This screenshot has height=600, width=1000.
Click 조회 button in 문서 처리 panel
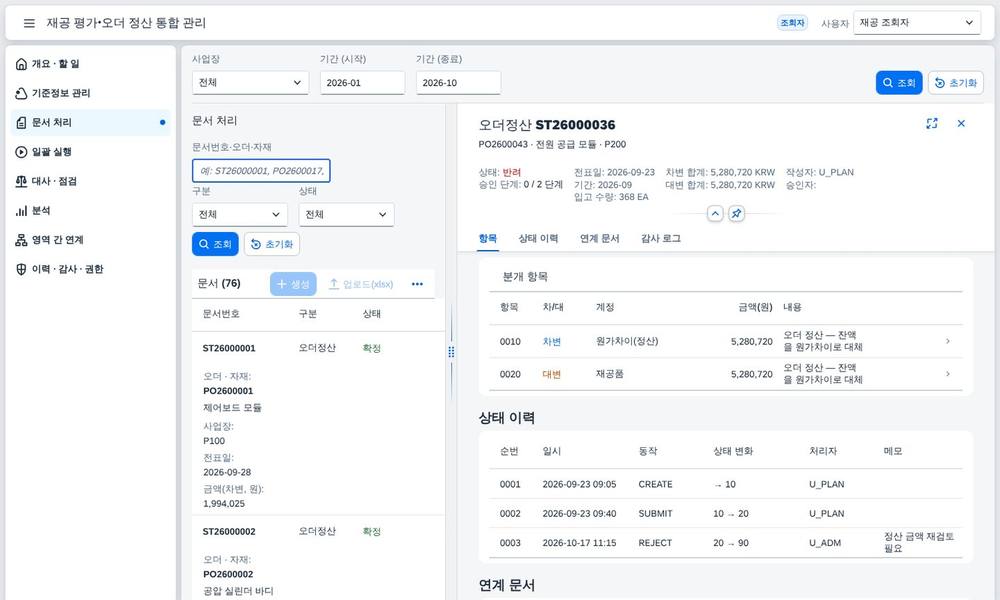pyautogui.click(x=215, y=244)
